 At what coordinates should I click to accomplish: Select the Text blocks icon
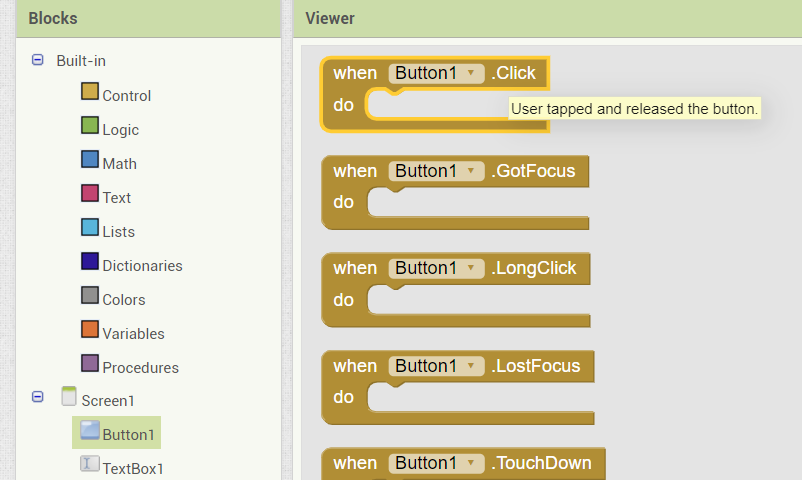coord(90,193)
